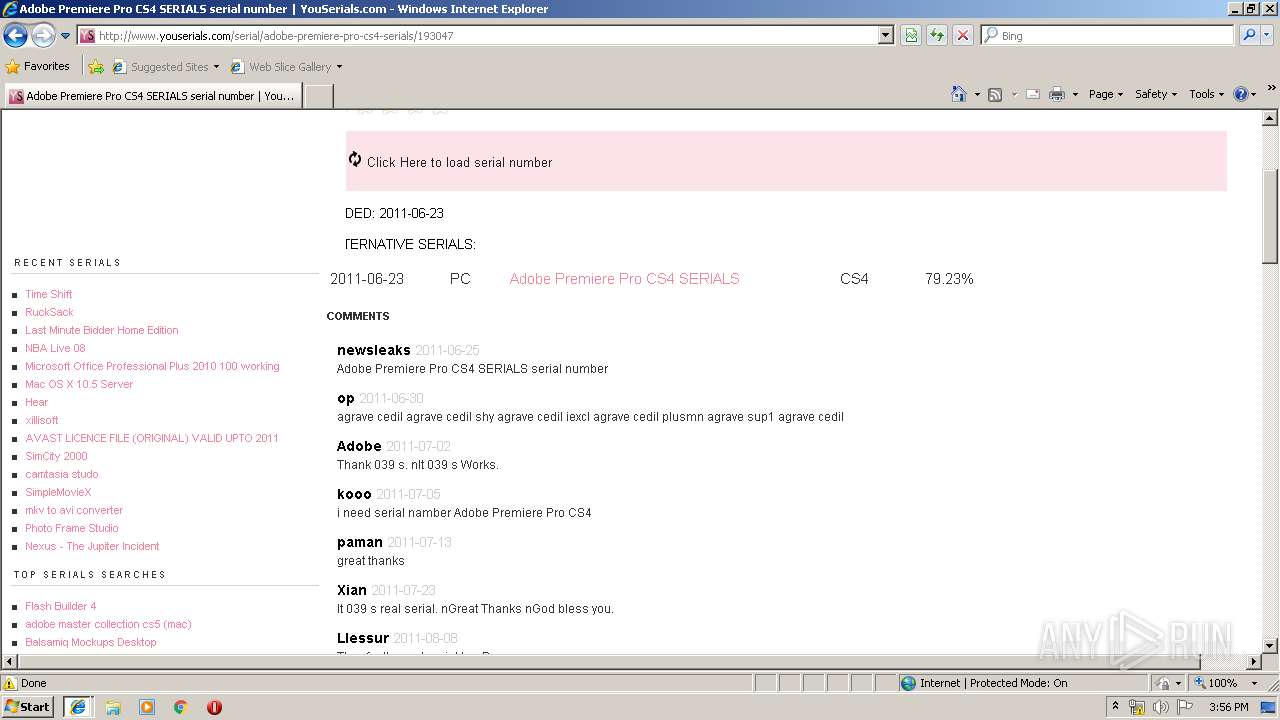Toggle Compatibility View icon

point(911,35)
